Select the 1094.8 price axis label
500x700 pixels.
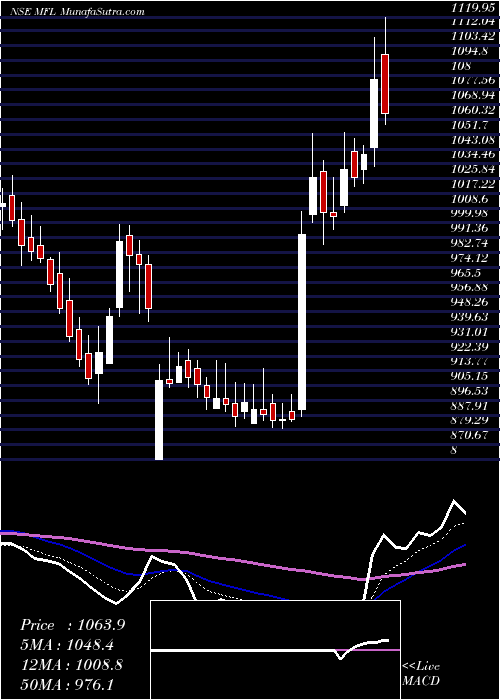coord(471,50)
